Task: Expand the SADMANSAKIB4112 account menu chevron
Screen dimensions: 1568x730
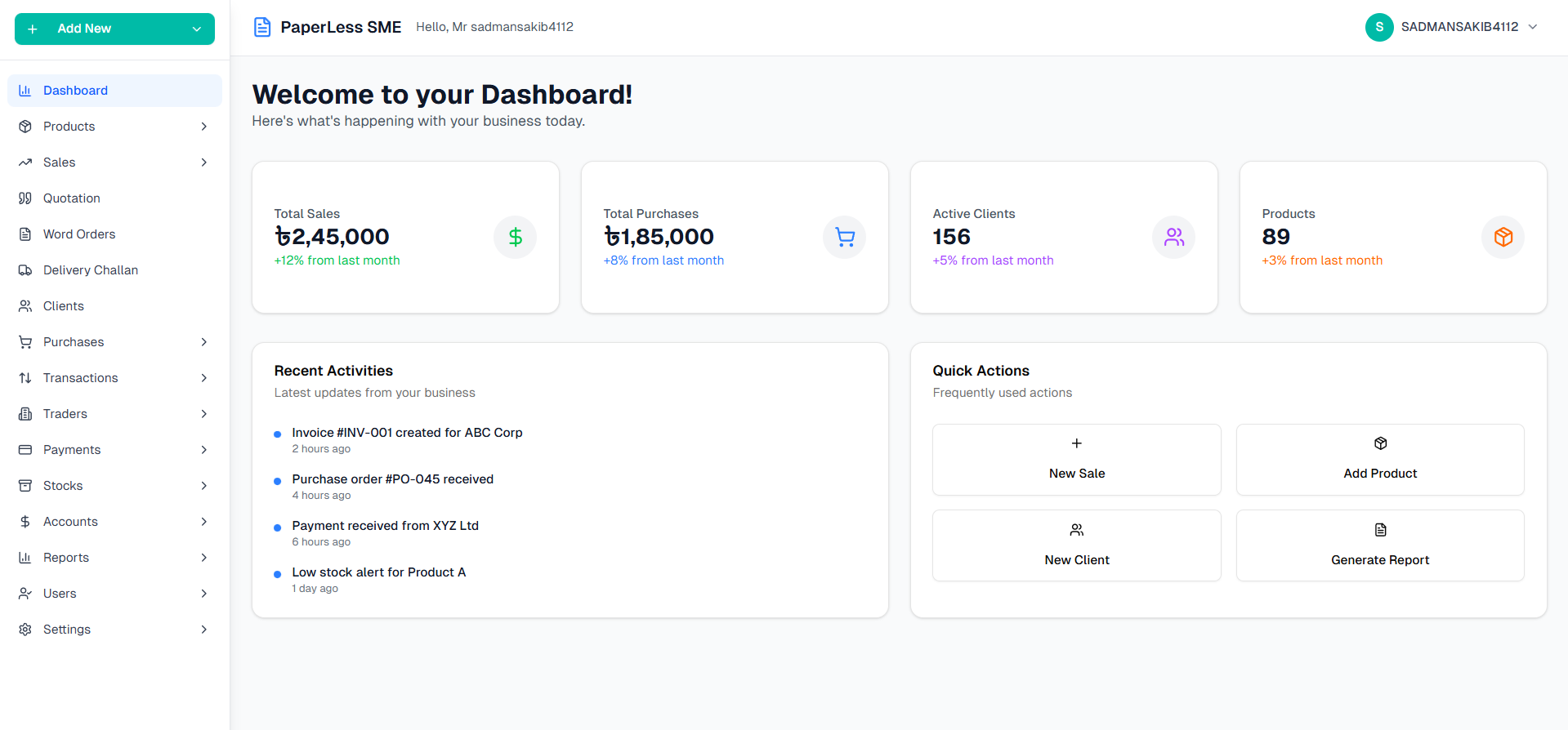Action: 1533,27
